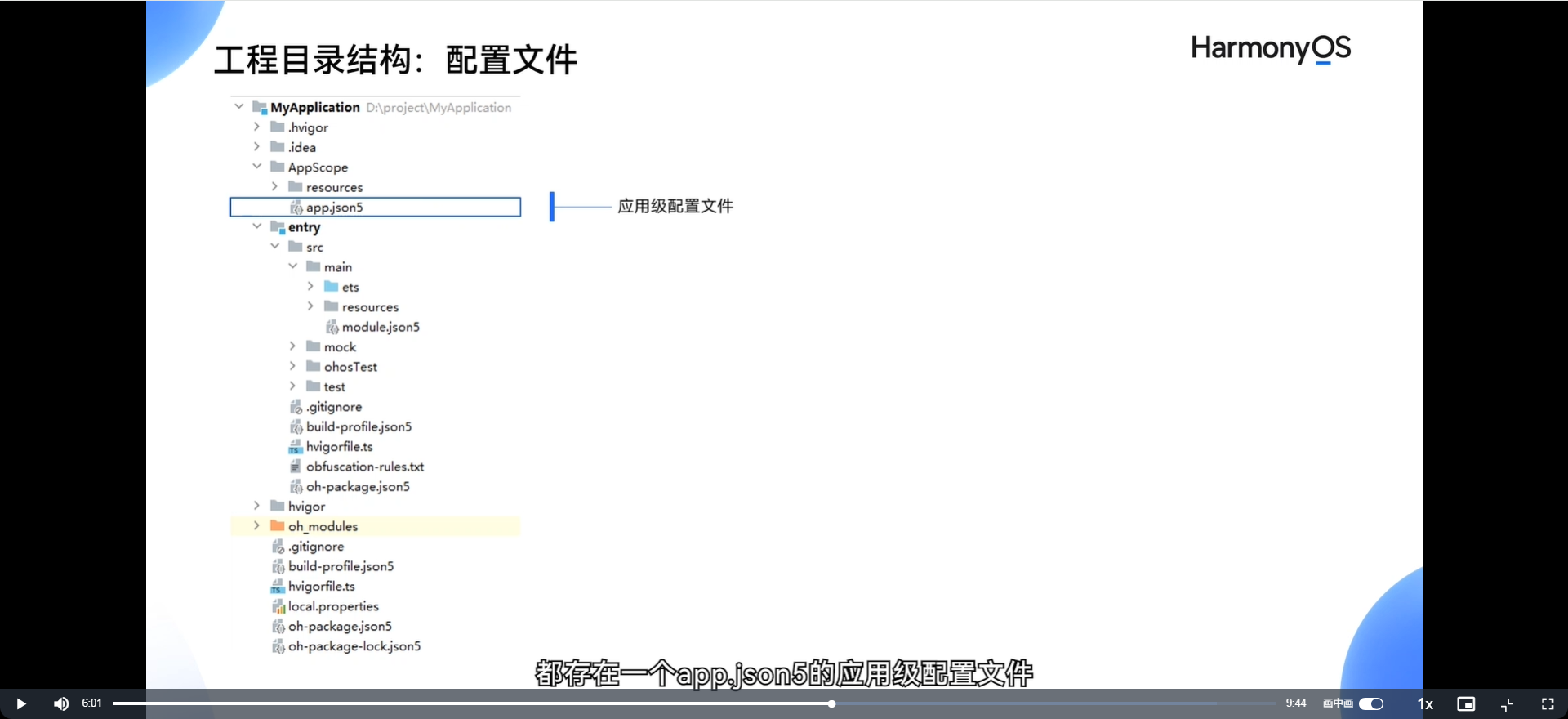The width and height of the screenshot is (1568, 719).
Task: Open picture-in-picture mode icon
Action: pyautogui.click(x=1466, y=703)
